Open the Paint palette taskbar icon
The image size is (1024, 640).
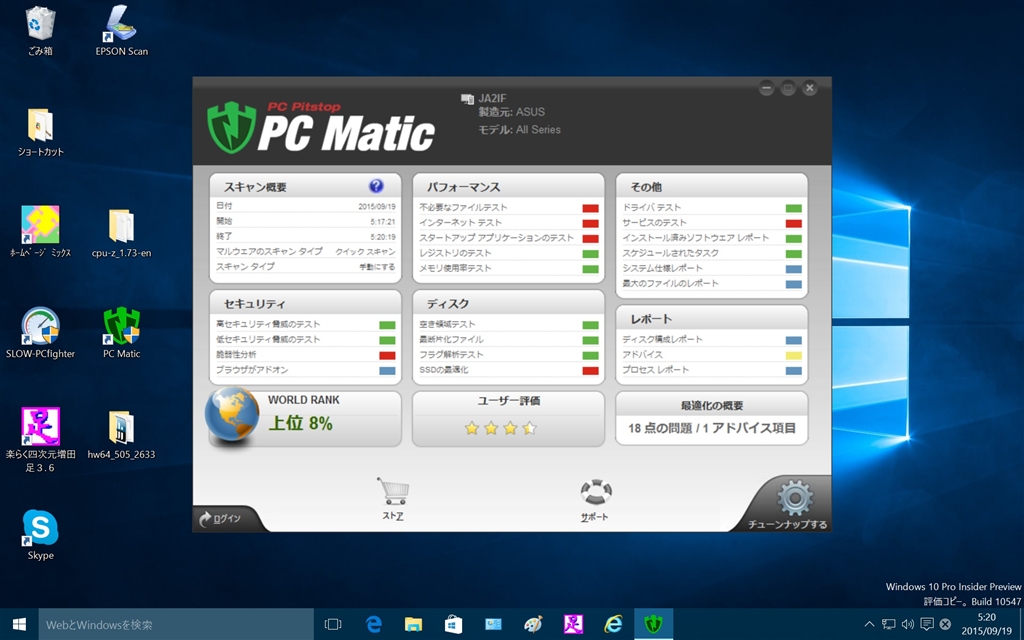[533, 624]
